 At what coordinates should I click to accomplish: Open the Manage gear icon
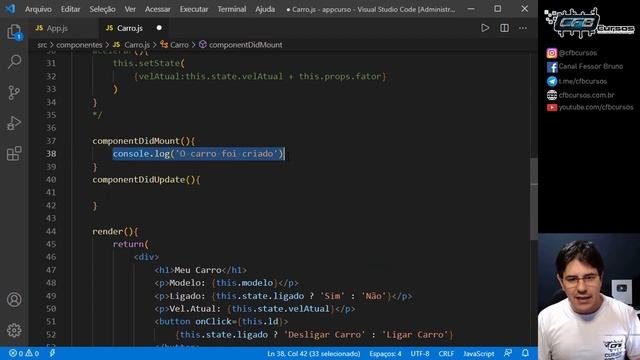pos(14,330)
